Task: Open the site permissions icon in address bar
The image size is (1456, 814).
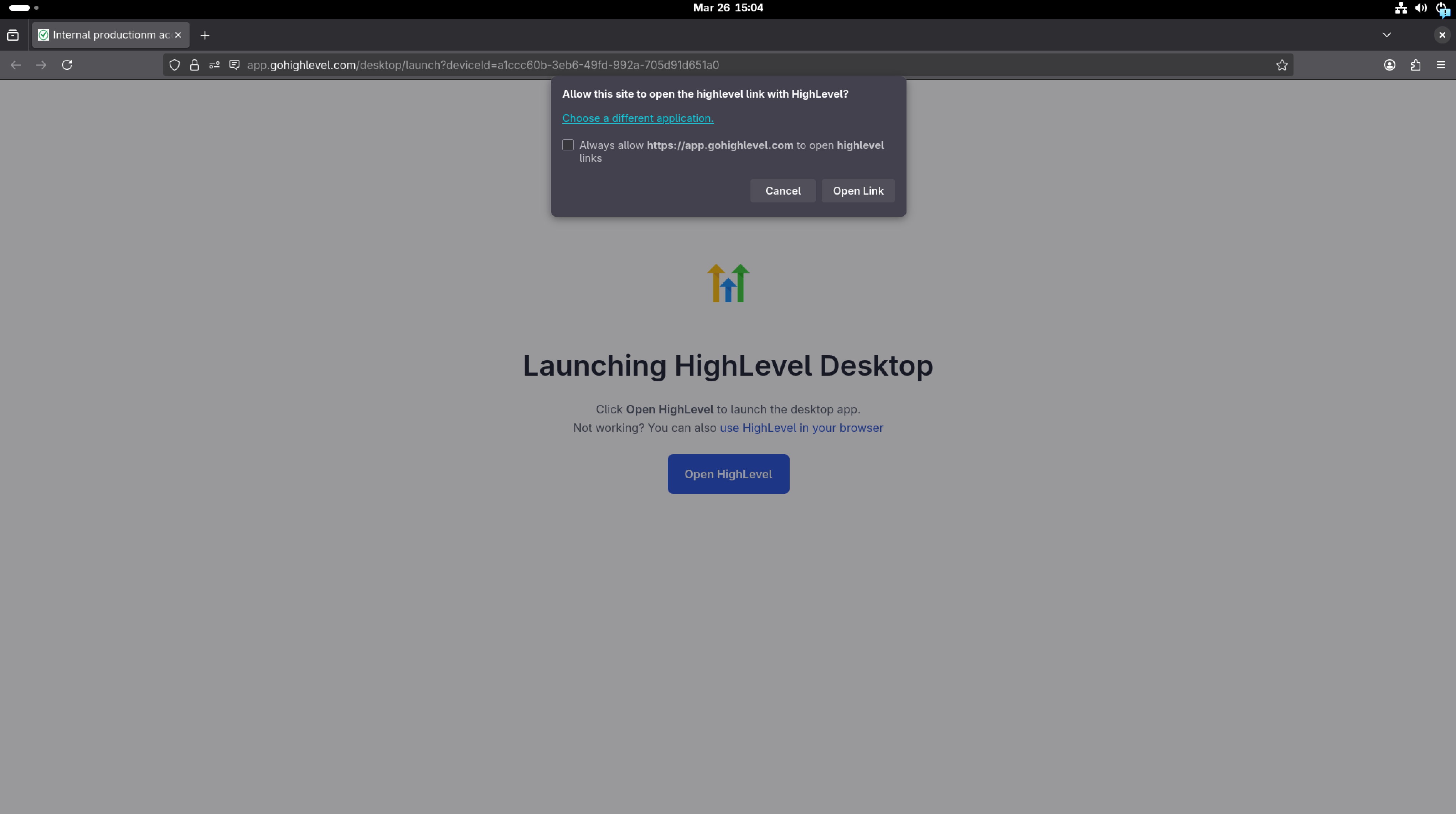Action: (214, 65)
